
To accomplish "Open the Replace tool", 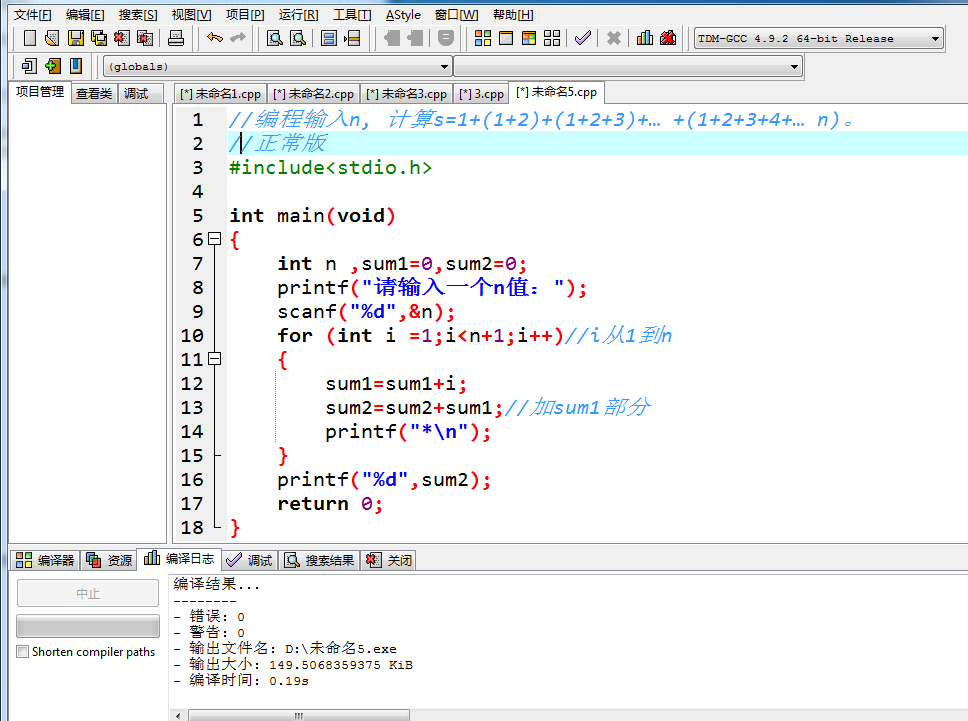I will click(298, 38).
